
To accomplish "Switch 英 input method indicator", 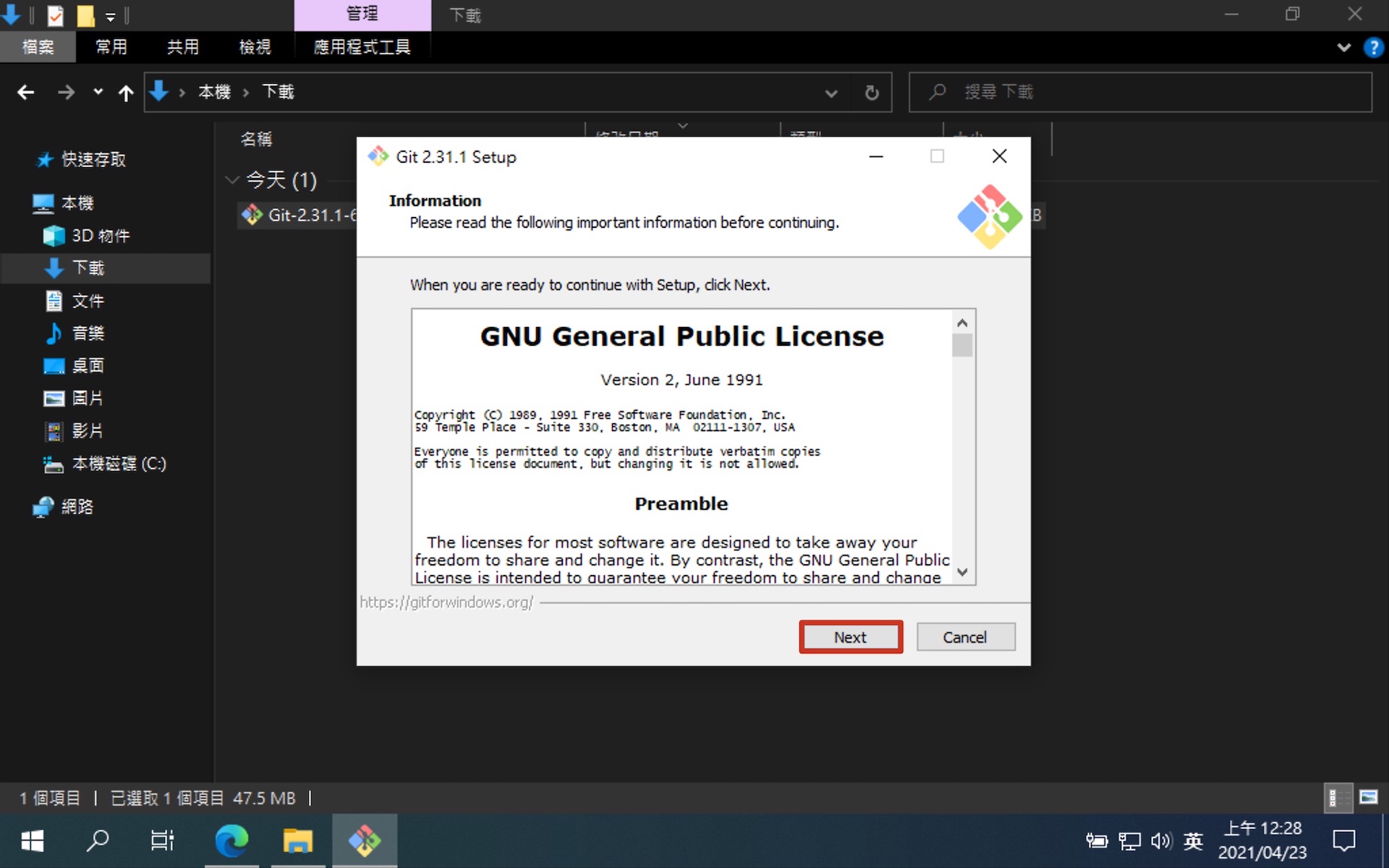I will pos(1193,841).
